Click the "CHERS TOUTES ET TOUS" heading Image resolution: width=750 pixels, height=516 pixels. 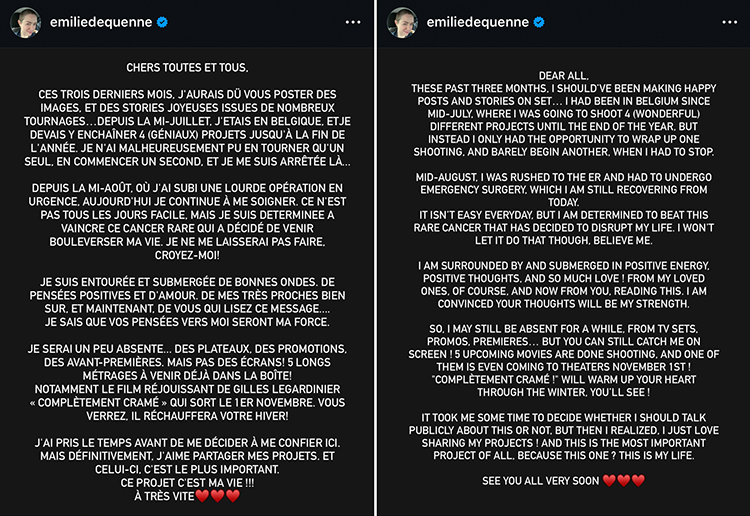tap(187, 68)
